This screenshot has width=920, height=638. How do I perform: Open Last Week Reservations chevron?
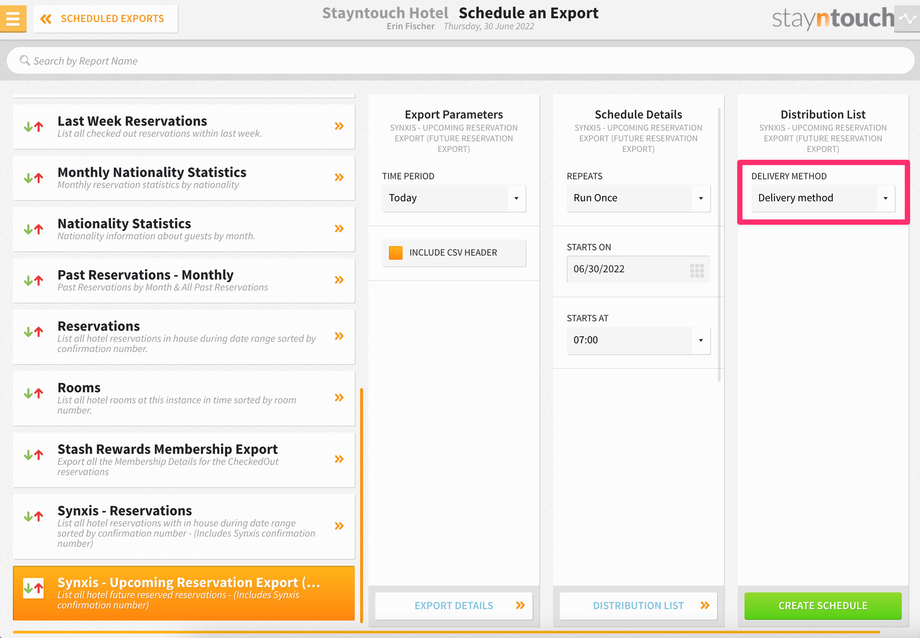[339, 126]
